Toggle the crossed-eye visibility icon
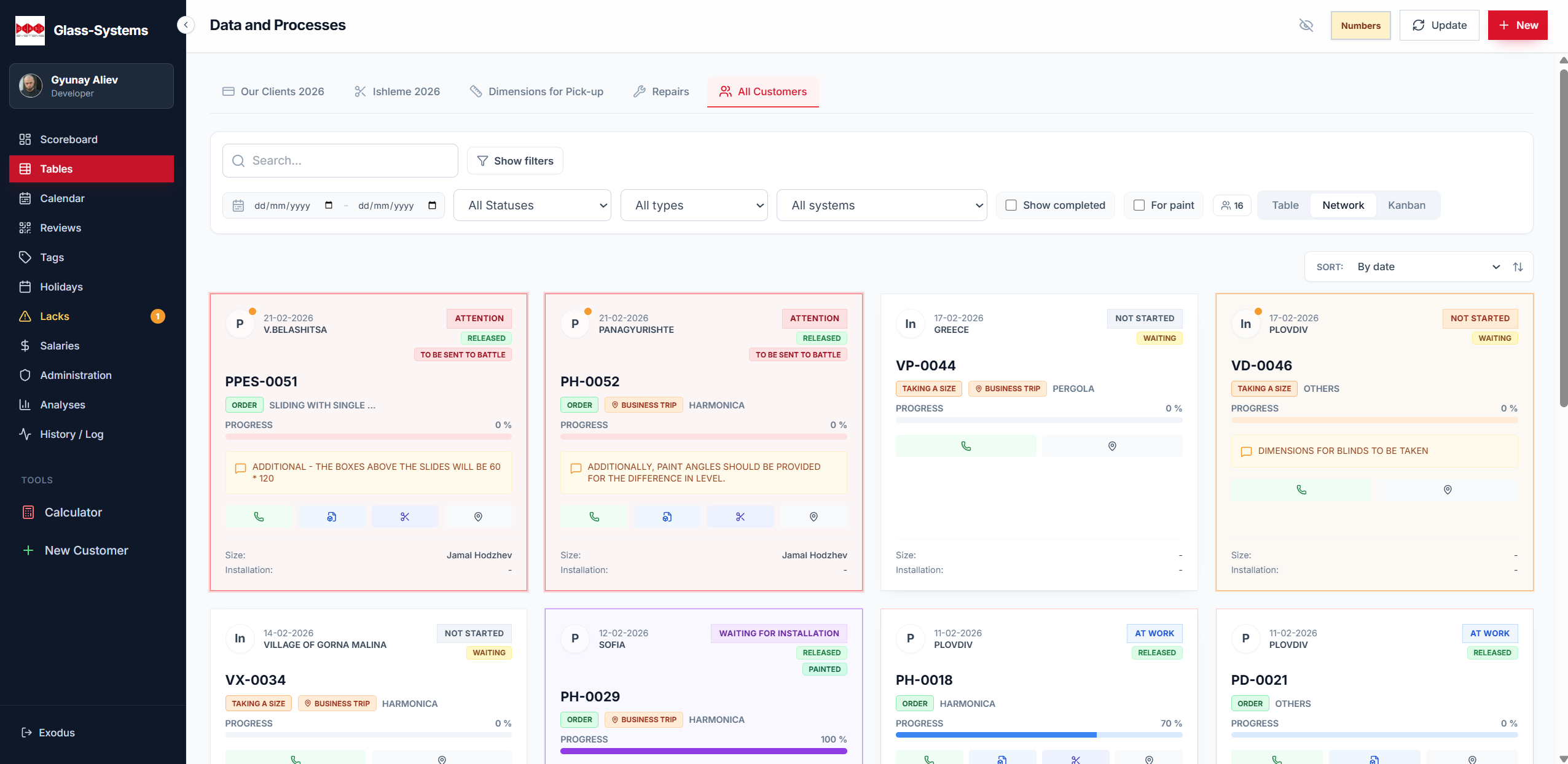Image resolution: width=1568 pixels, height=764 pixels. pos(1306,25)
